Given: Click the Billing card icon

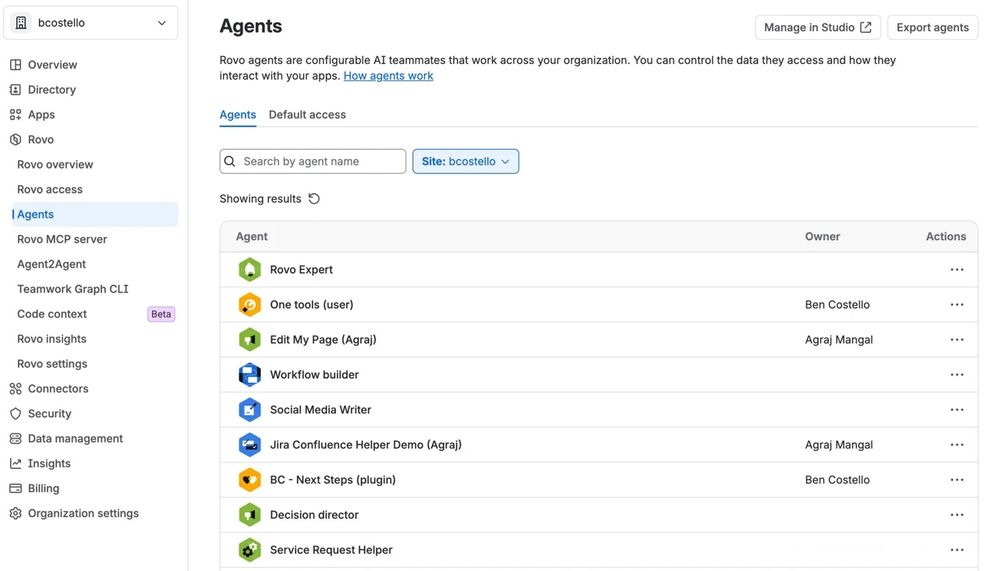Looking at the screenshot, I should tap(15, 488).
